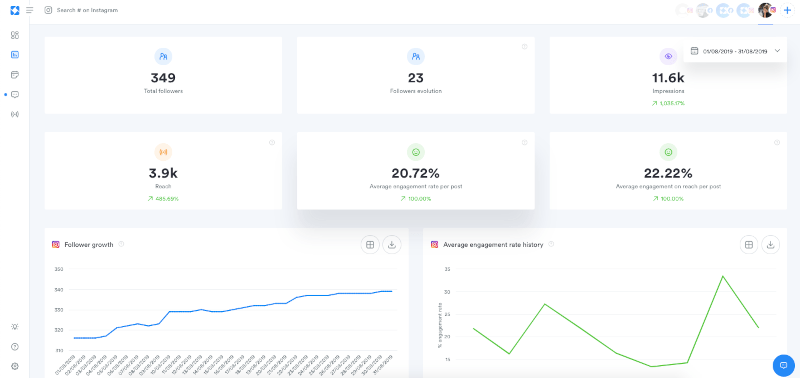Open the dashboard grid icon in the sidebar

[x=15, y=35]
